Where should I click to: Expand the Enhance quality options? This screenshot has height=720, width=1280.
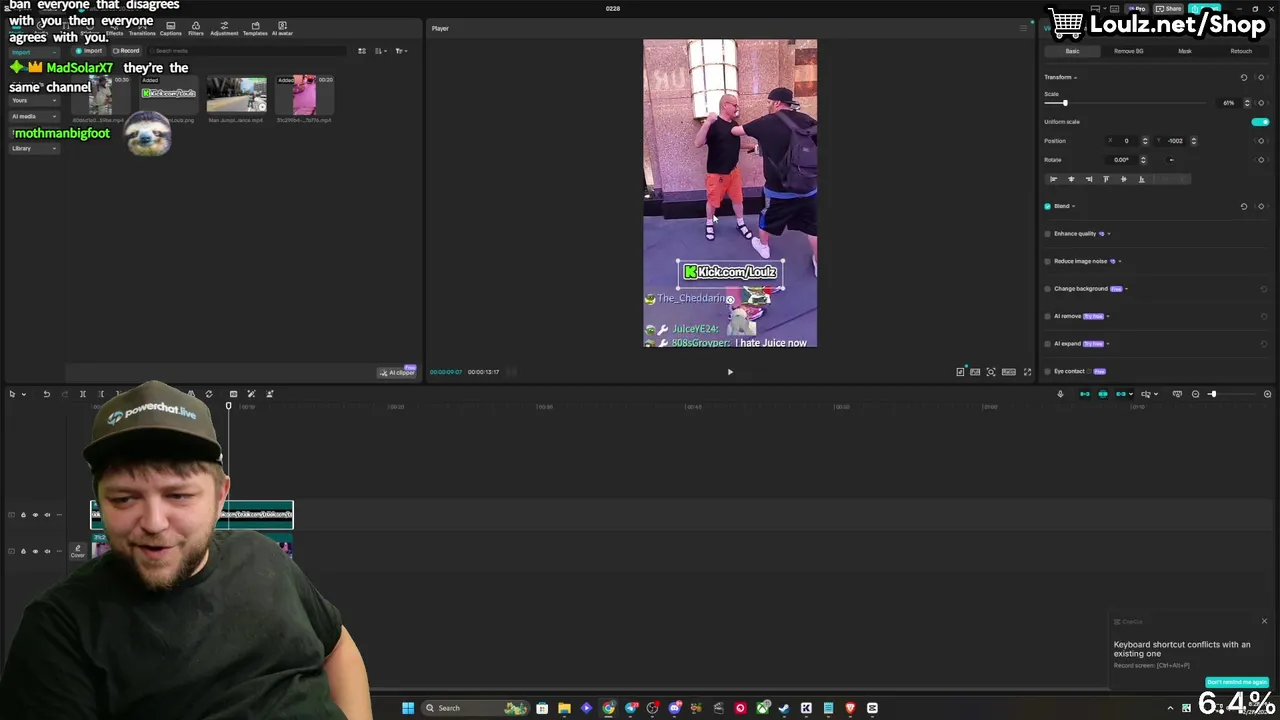click(x=1109, y=234)
